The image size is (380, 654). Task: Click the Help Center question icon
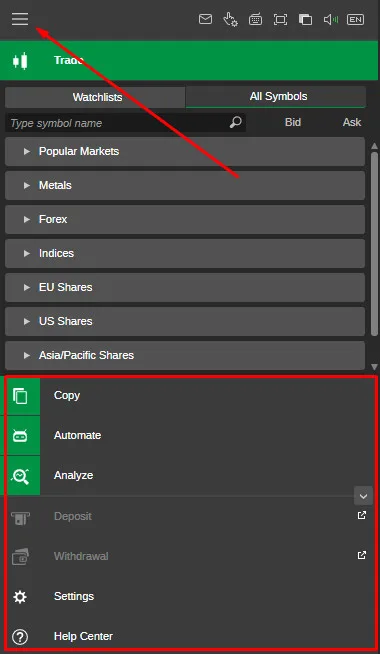[x=20, y=637]
